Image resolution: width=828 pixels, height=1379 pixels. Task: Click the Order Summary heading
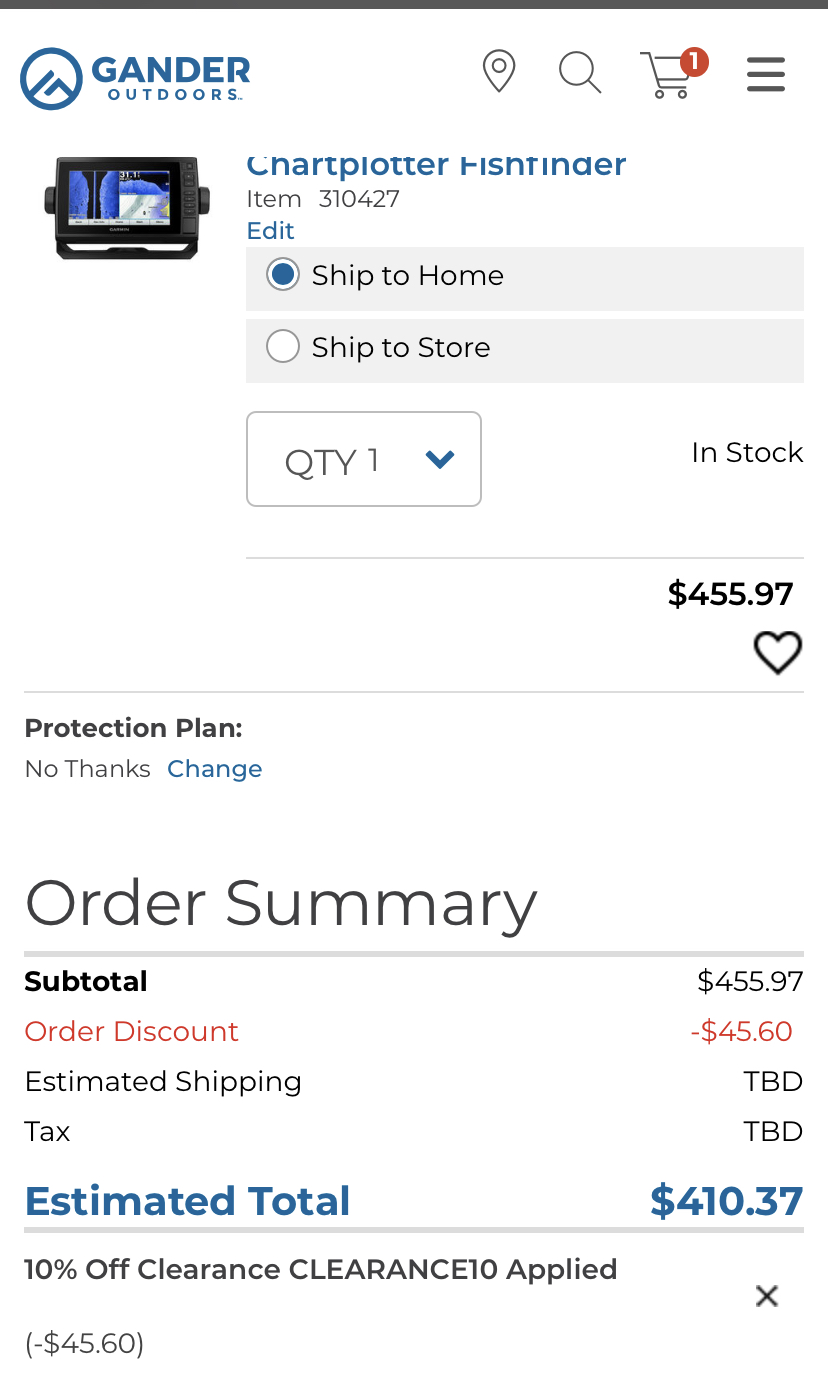point(281,903)
